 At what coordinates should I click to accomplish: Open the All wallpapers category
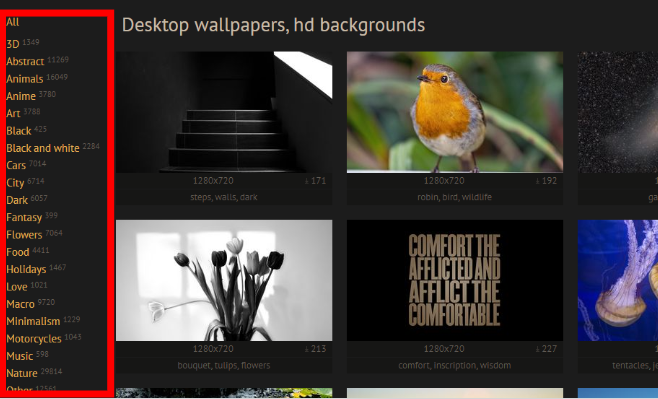13,22
